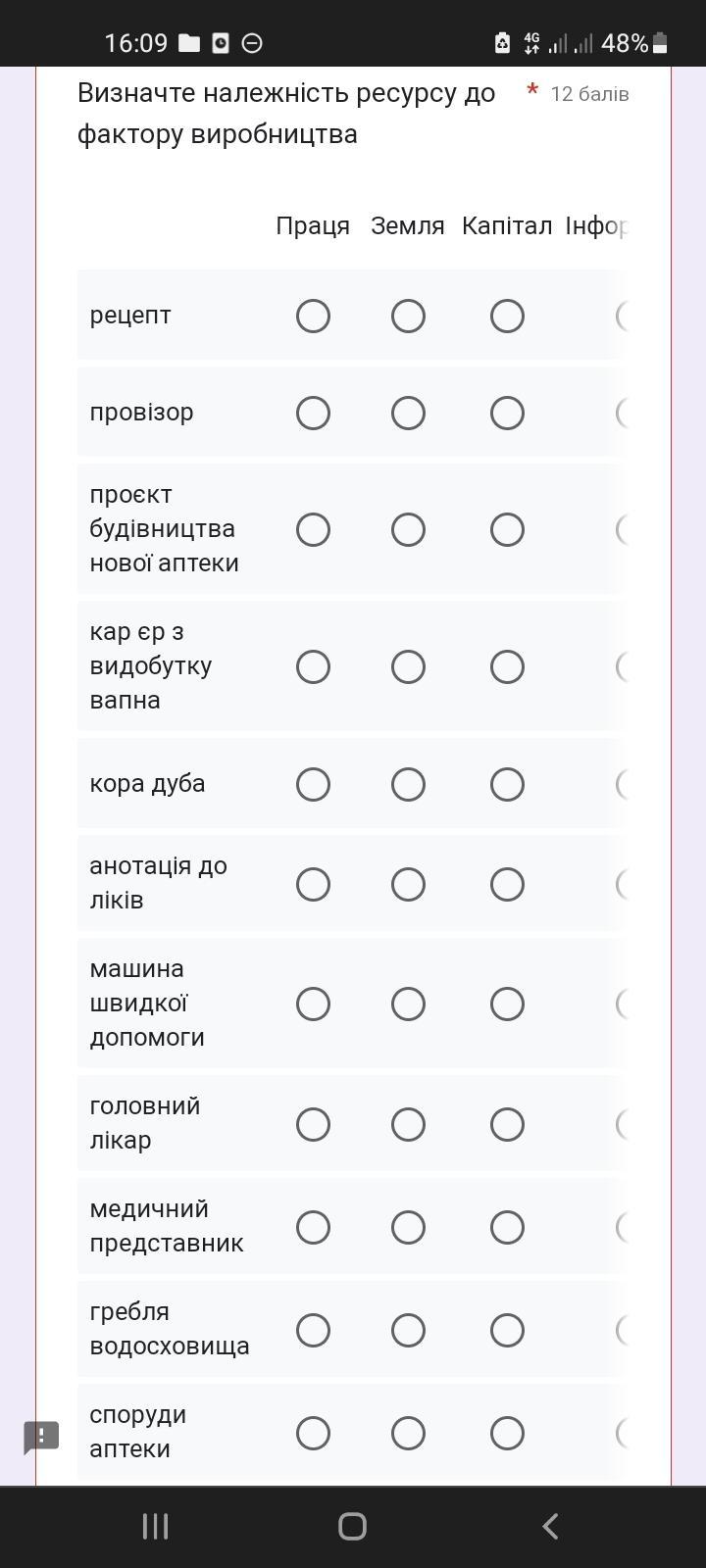Select Капітал for машина швидкої допомоги
This screenshot has width=706, height=1568.
pos(507,1004)
